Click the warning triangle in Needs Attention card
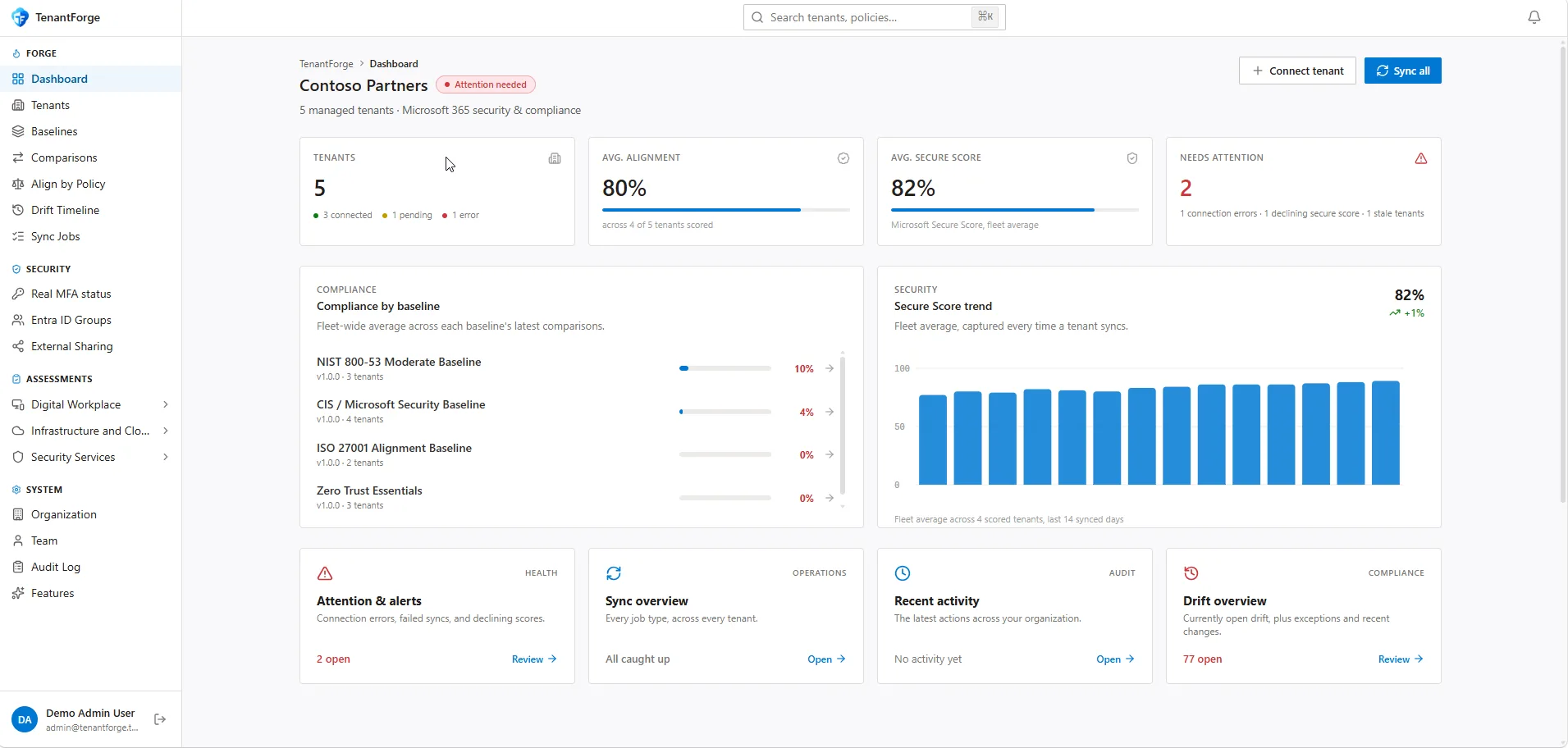 pyautogui.click(x=1420, y=158)
